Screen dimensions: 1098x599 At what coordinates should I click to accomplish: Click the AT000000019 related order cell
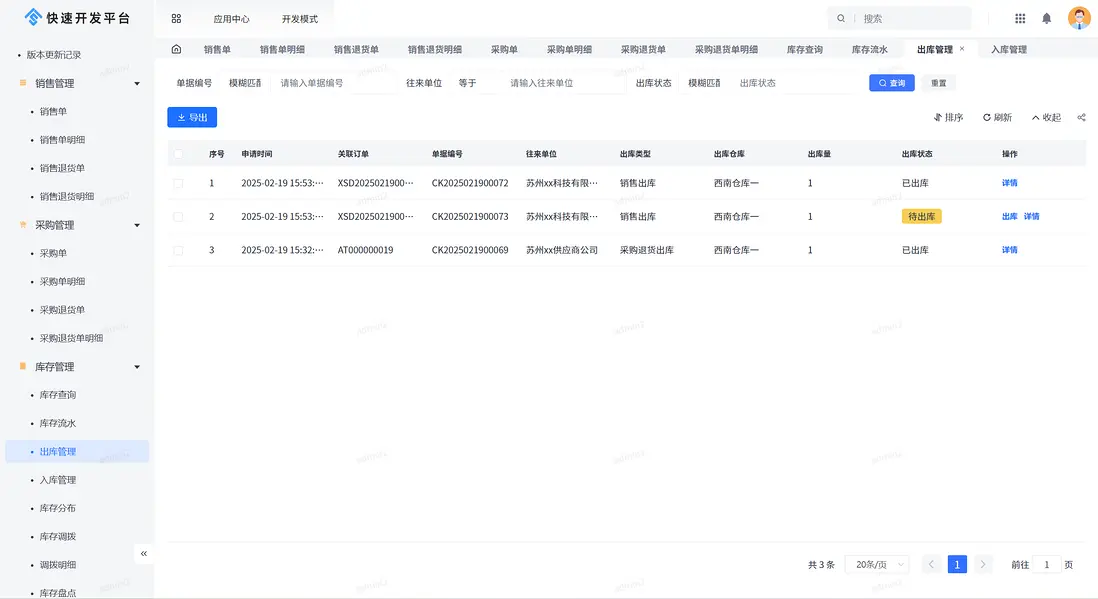[366, 250]
